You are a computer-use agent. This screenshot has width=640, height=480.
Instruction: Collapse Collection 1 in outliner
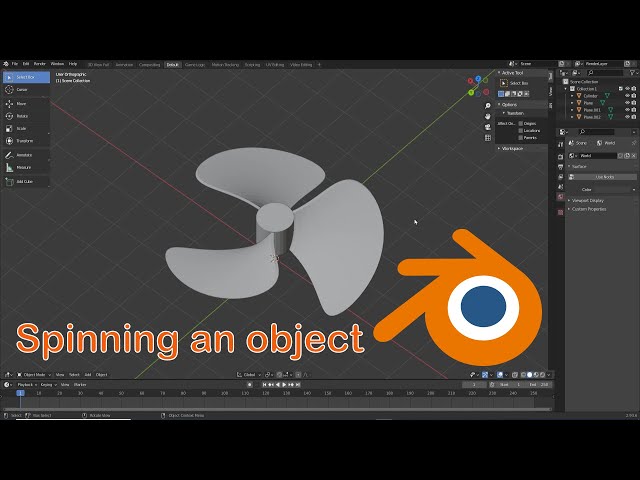tap(566, 89)
